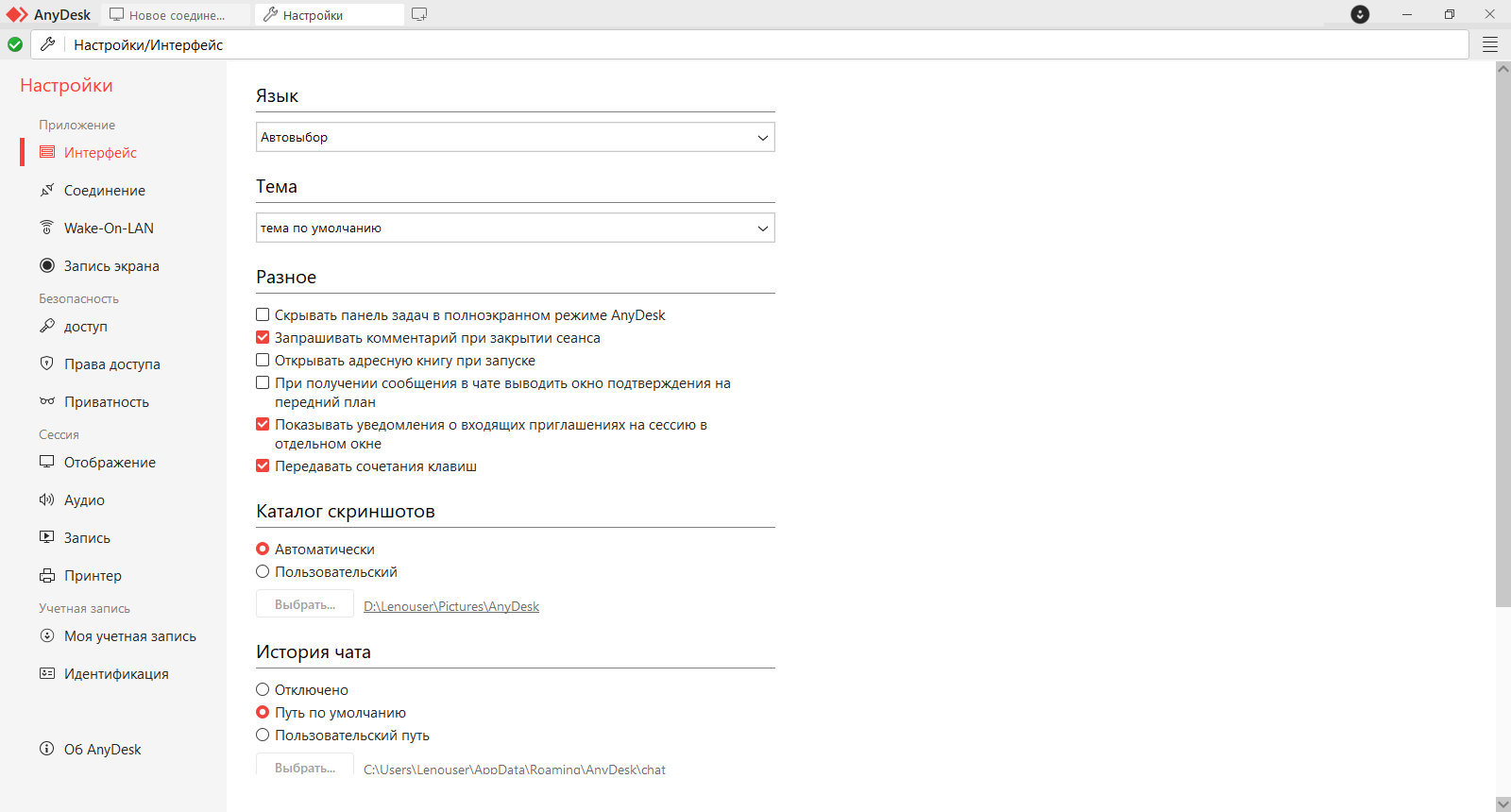Screen dimensions: 1511x812
Task: Select Пользовательский путь radio button
Action: tap(263, 735)
